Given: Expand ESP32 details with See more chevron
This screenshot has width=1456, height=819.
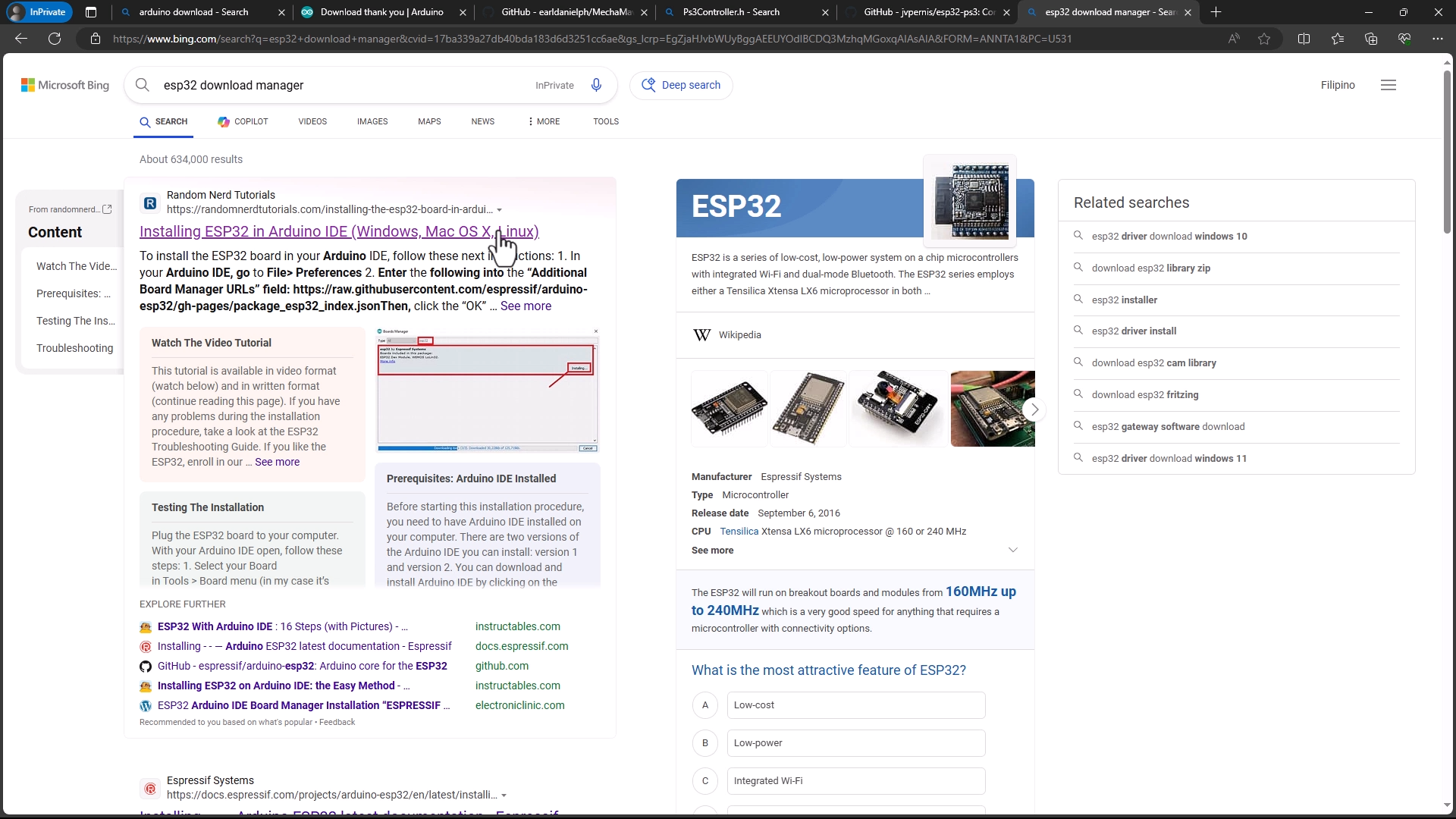Looking at the screenshot, I should (x=1012, y=550).
